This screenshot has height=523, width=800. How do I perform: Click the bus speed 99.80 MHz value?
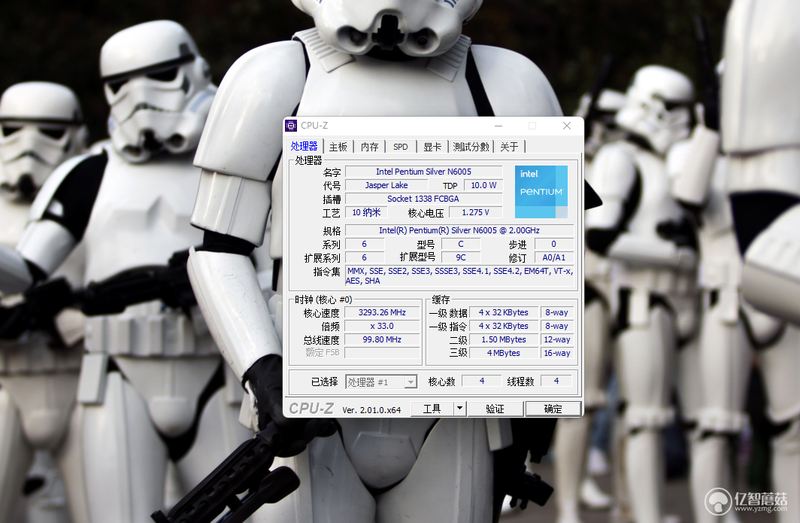click(382, 339)
